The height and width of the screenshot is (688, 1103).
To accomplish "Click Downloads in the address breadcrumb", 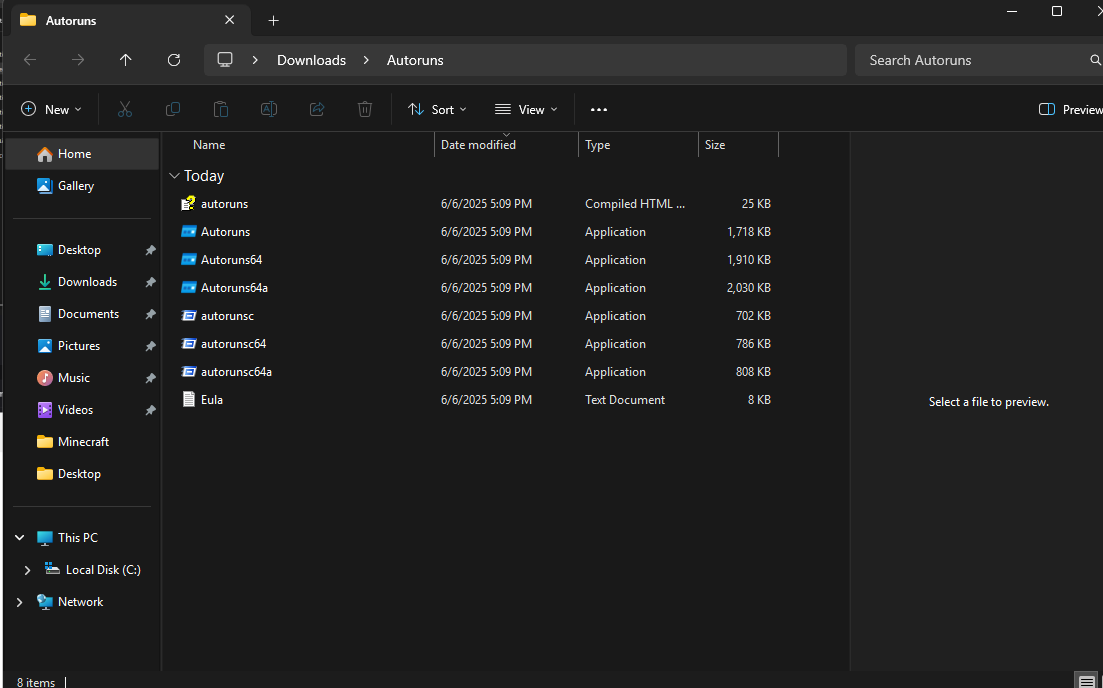I will (x=312, y=60).
